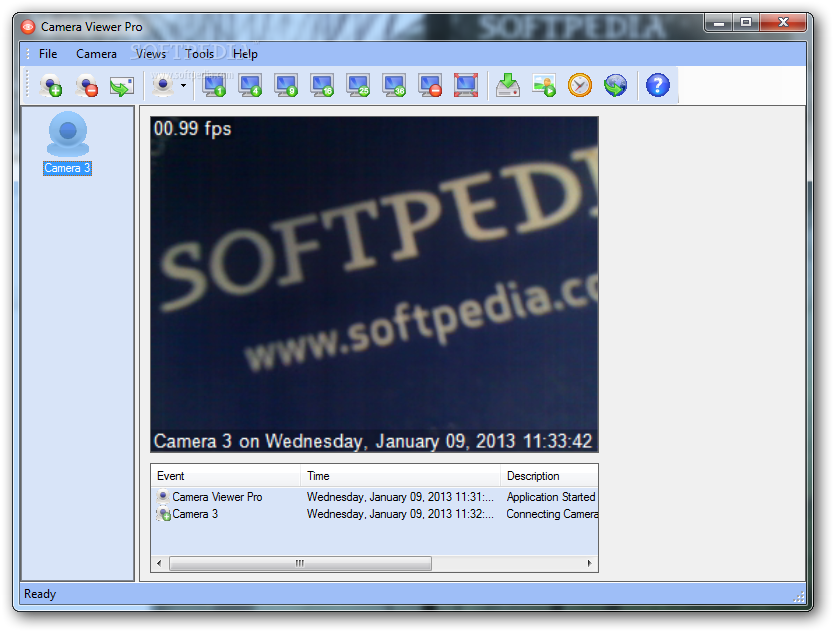Switch to the 36-camera view layout

(x=394, y=85)
